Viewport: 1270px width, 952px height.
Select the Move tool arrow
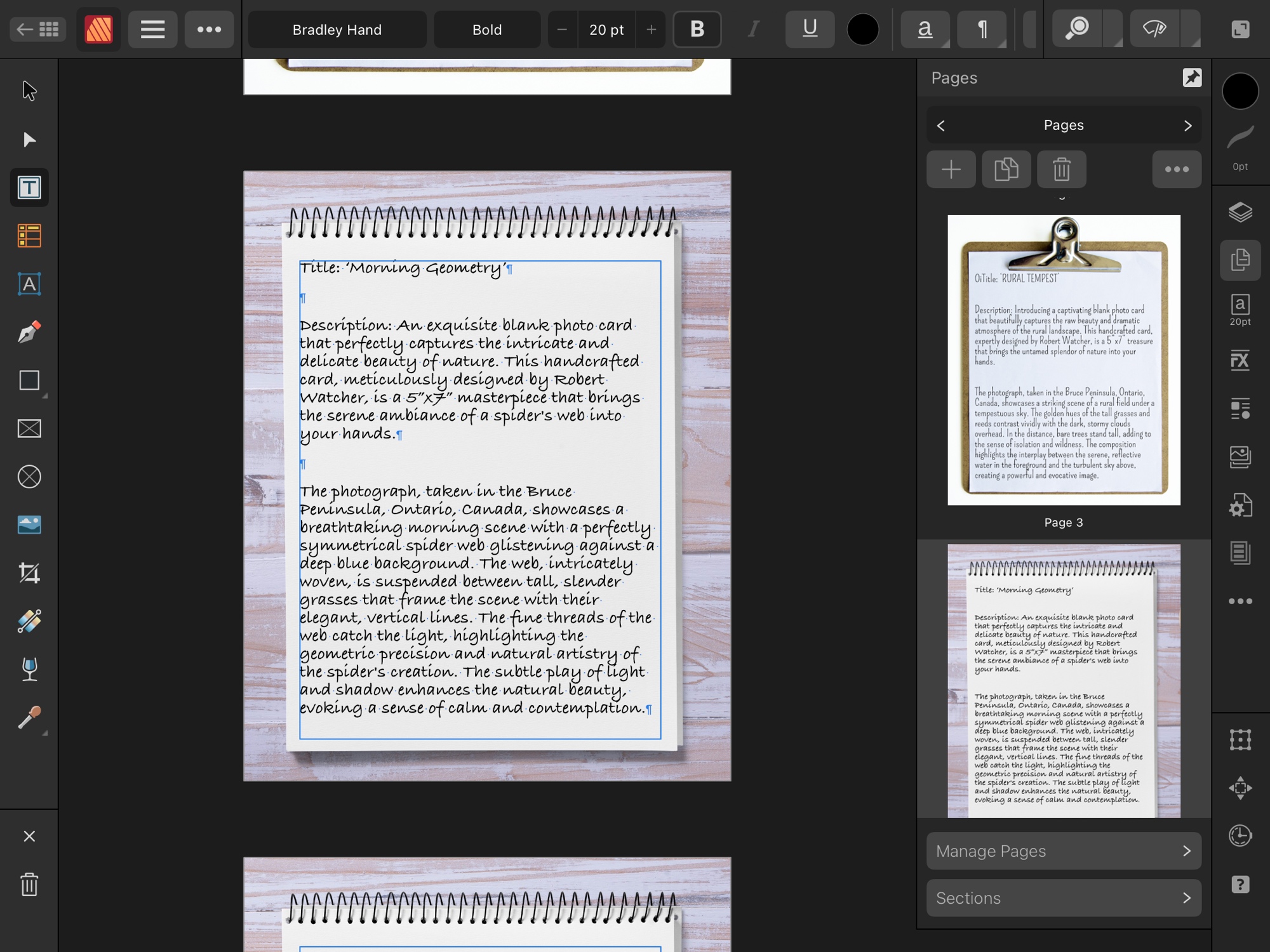[29, 91]
